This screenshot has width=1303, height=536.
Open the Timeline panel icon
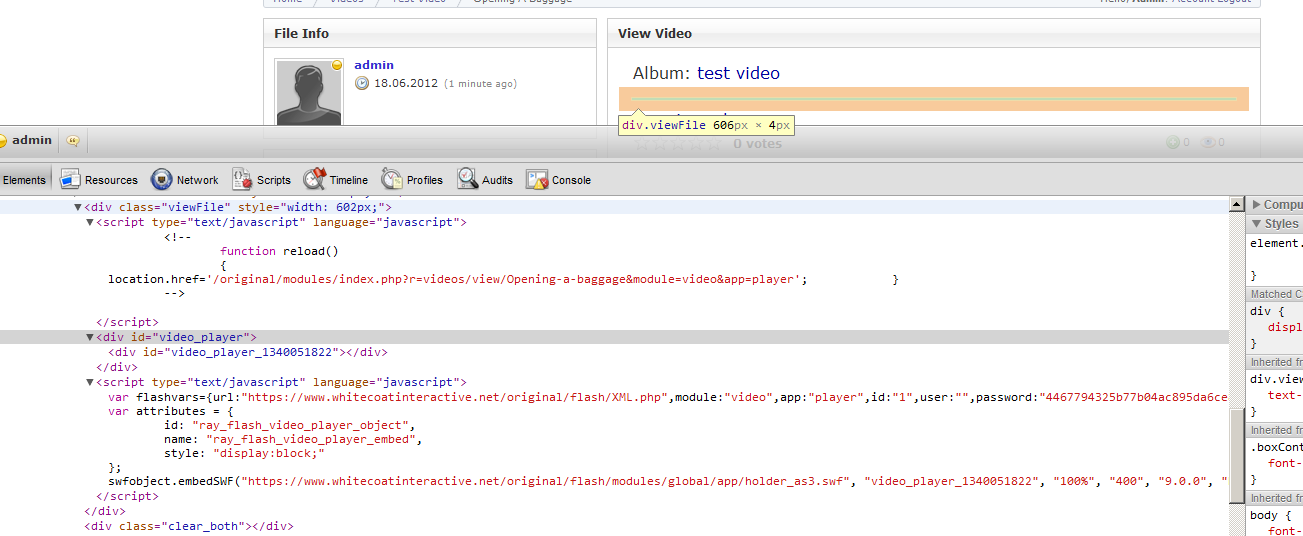[315, 180]
